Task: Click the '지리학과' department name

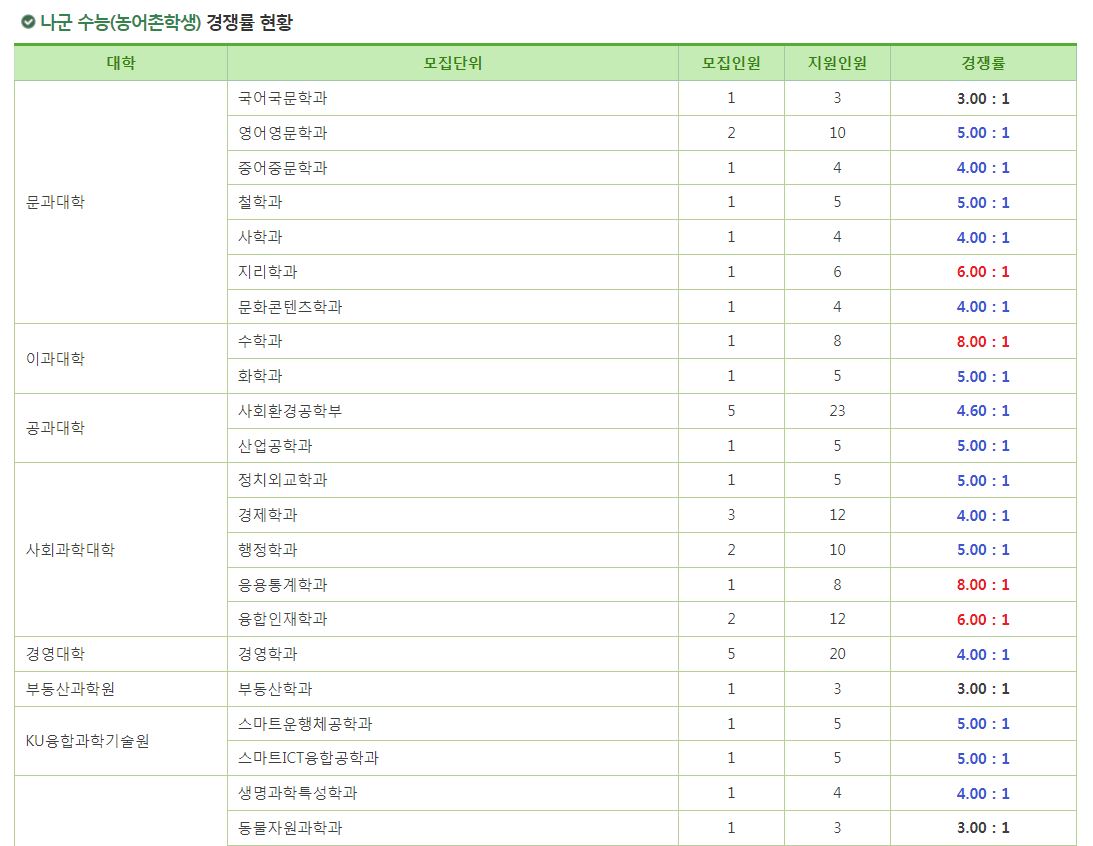Action: coord(268,272)
